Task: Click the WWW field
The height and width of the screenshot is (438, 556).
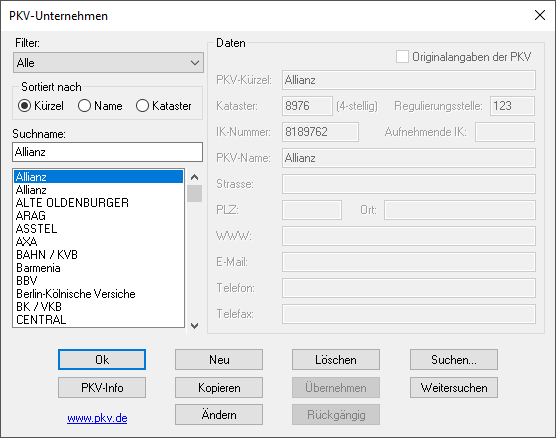Action: [x=409, y=236]
